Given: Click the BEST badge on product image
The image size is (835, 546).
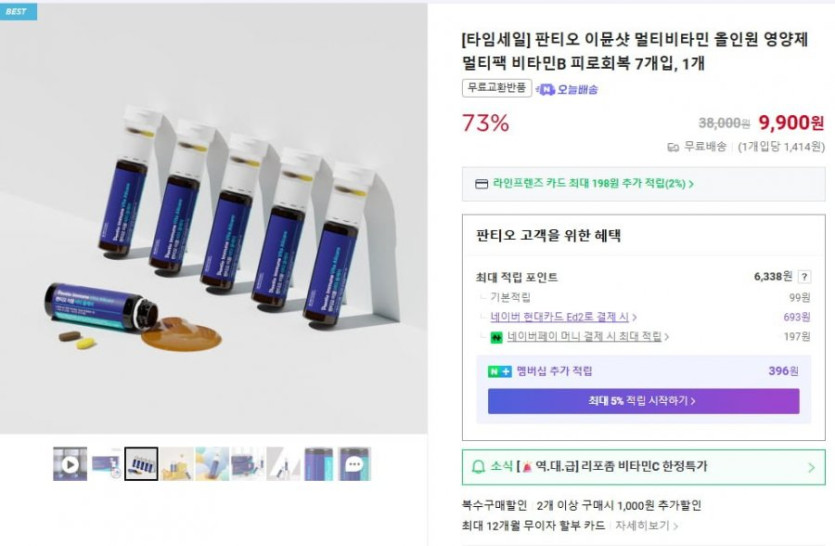Looking at the screenshot, I should 17,11.
